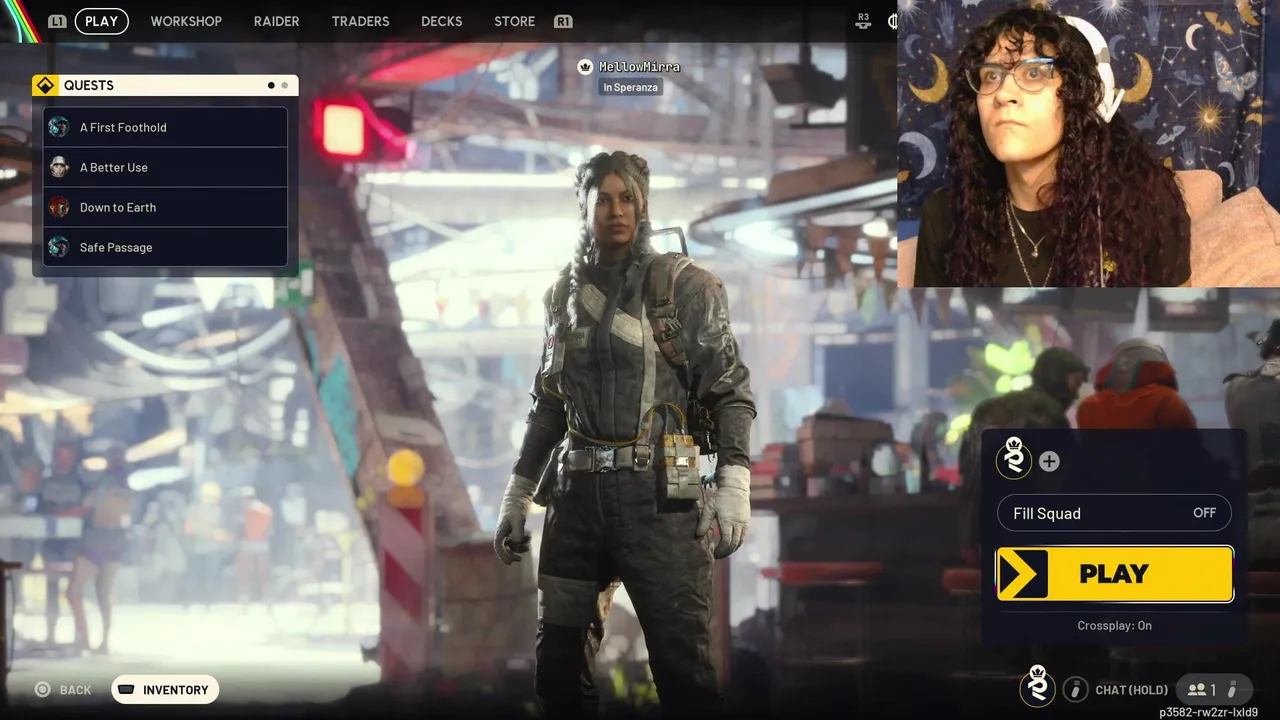Click the Down to Earth quest giver portrait
This screenshot has width=1280, height=720.
point(59,207)
